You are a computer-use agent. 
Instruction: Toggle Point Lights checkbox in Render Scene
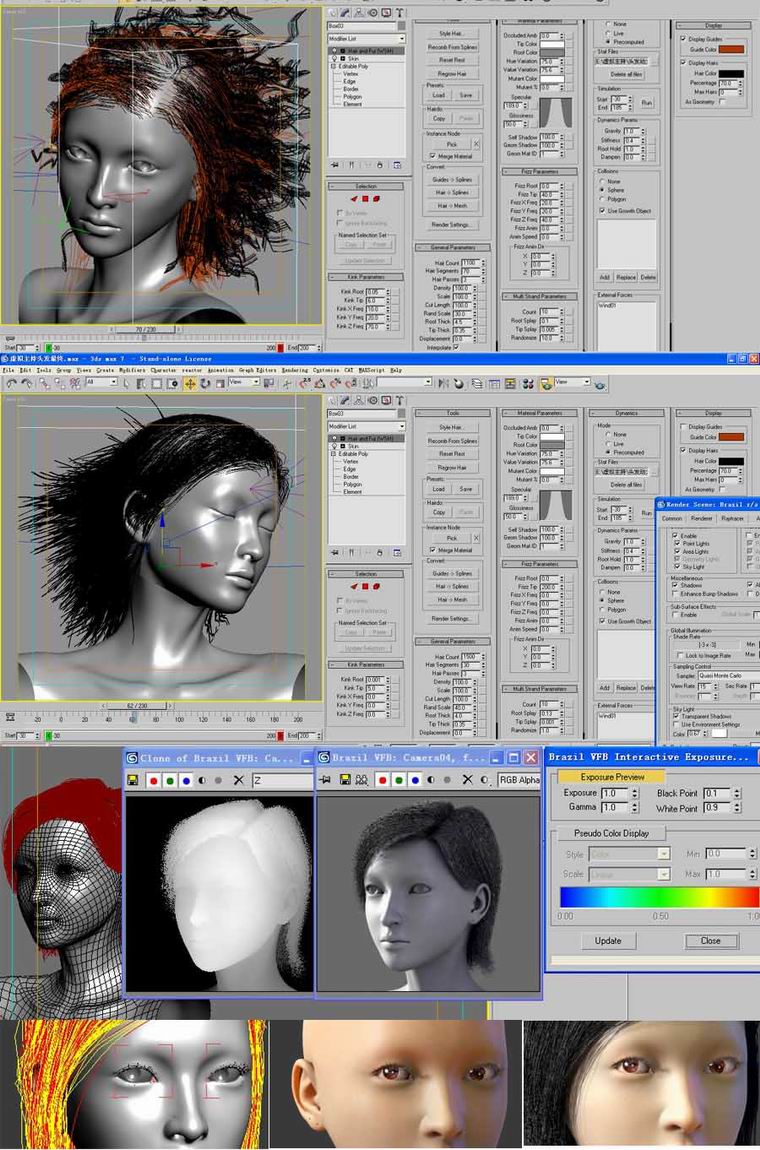click(677, 543)
